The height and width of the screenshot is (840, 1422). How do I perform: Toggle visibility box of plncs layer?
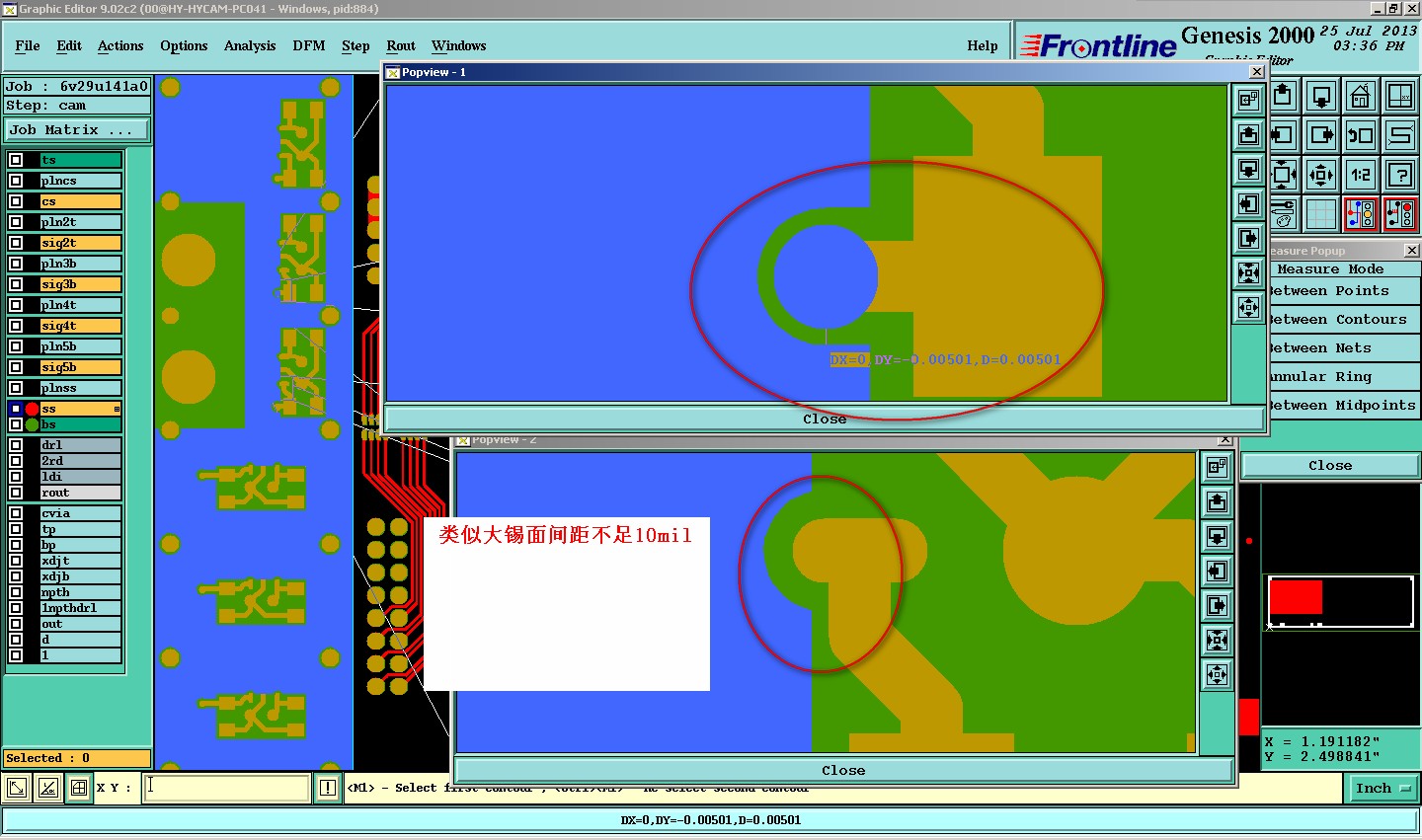[16, 181]
